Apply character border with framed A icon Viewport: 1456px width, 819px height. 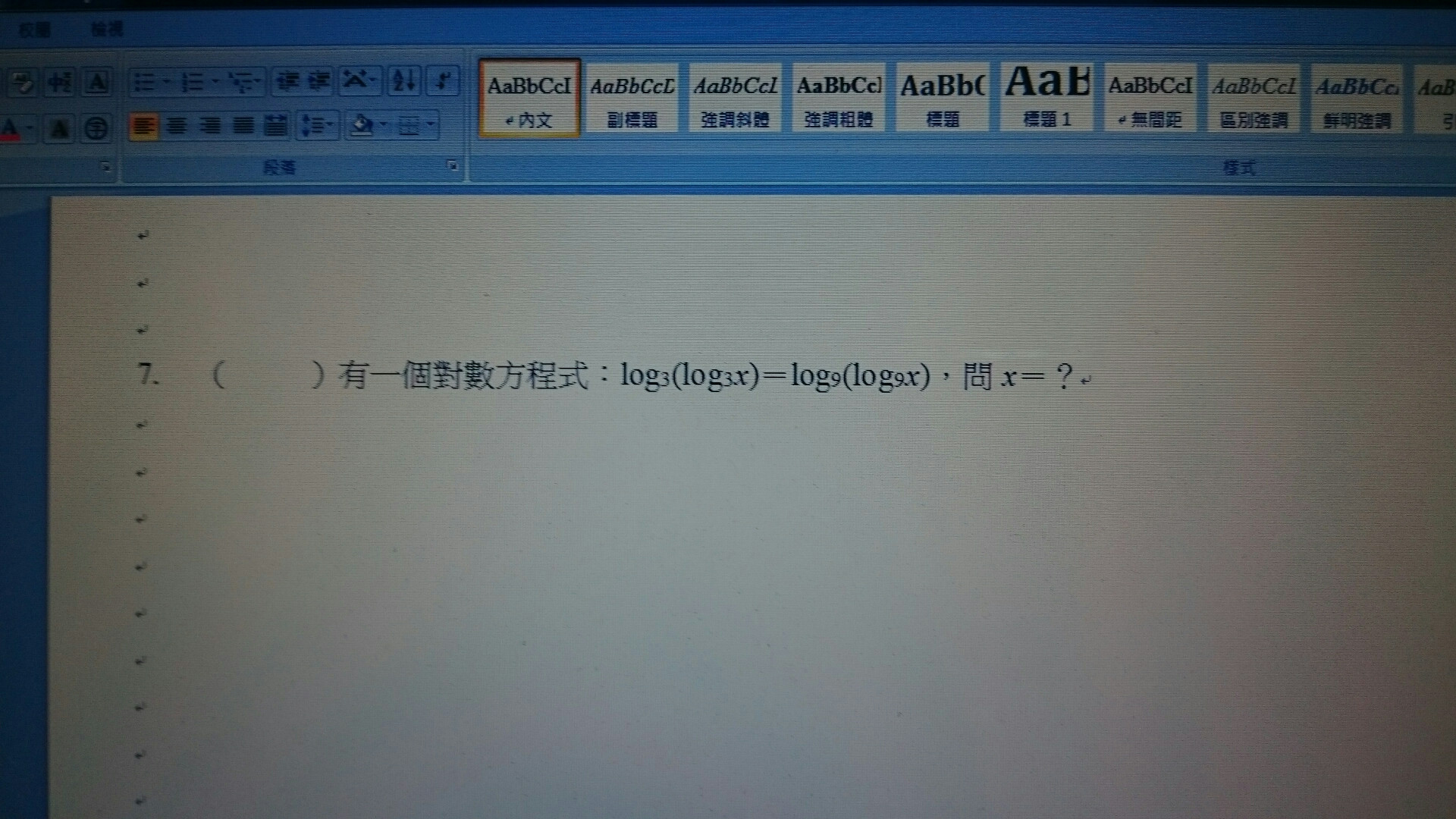(97, 82)
